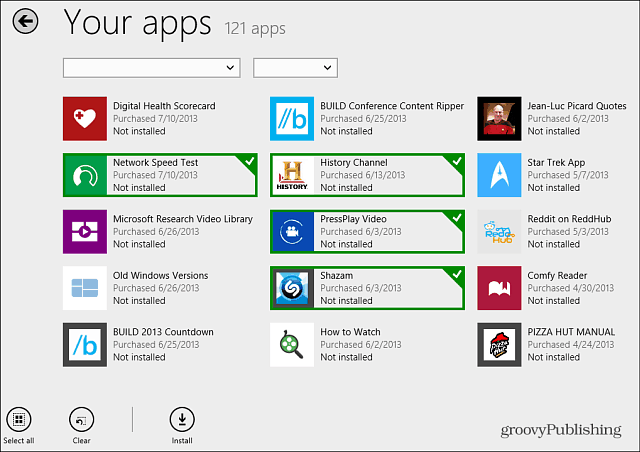The width and height of the screenshot is (640, 452).
Task: Open the wide filter dropdown
Action: [151, 68]
